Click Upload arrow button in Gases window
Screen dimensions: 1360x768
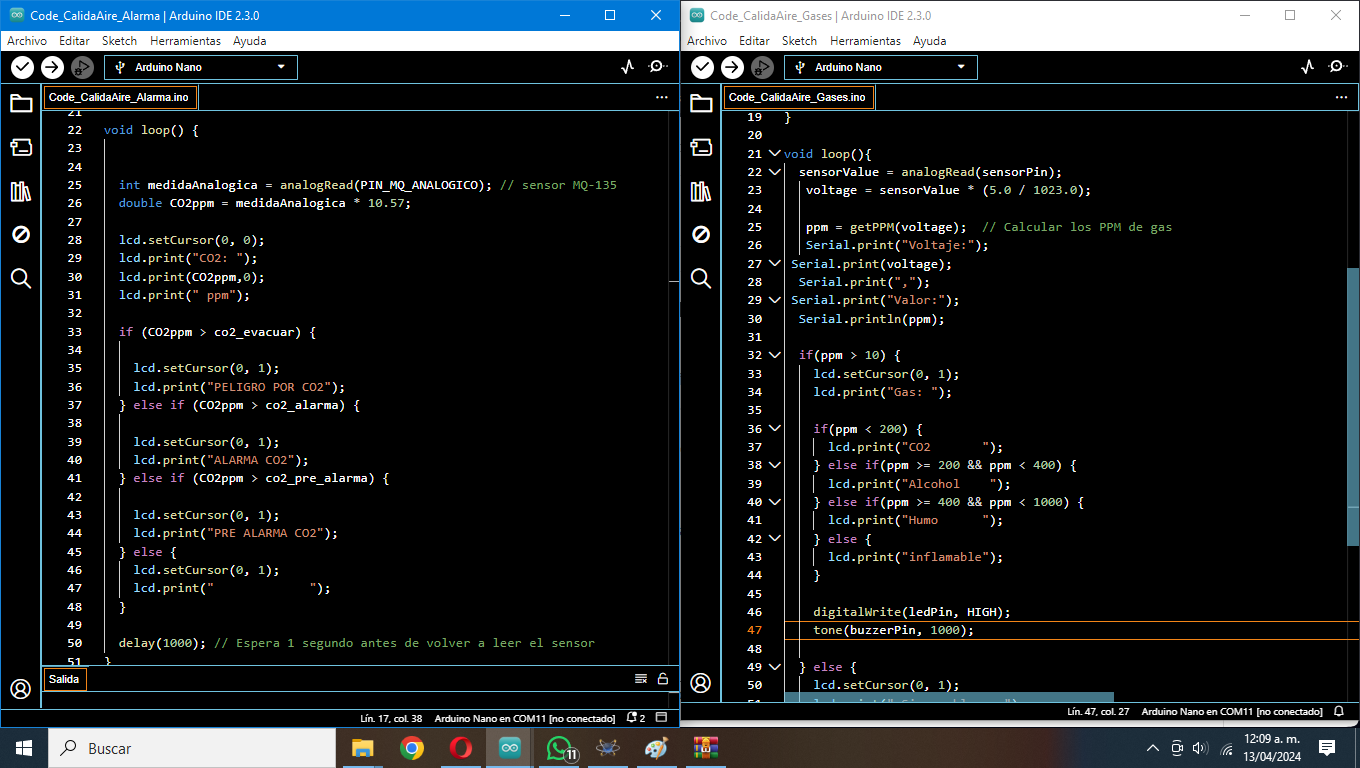tap(732, 67)
